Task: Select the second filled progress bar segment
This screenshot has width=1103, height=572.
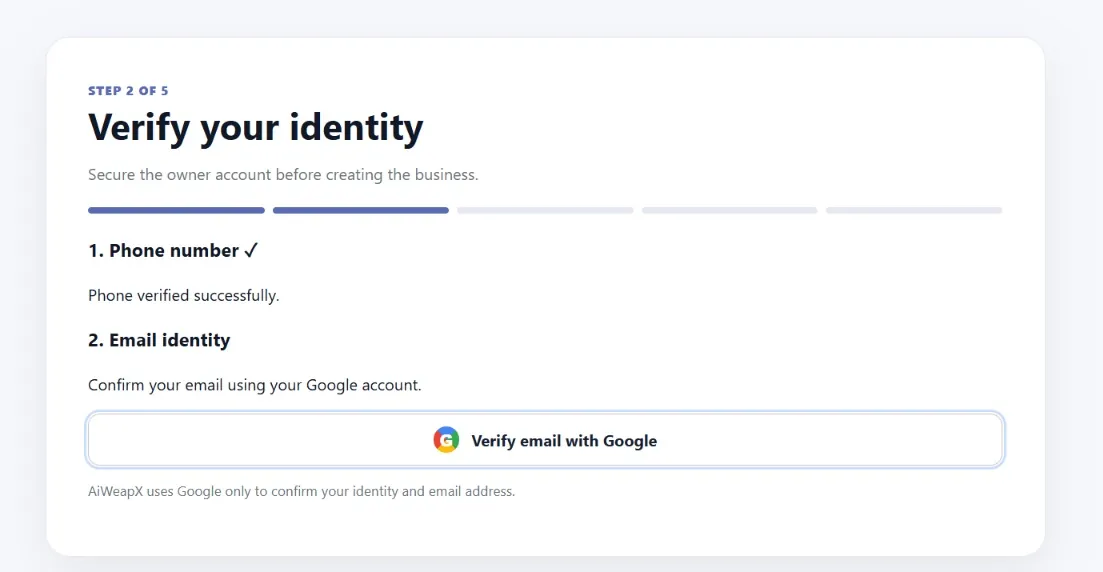Action: 361,210
